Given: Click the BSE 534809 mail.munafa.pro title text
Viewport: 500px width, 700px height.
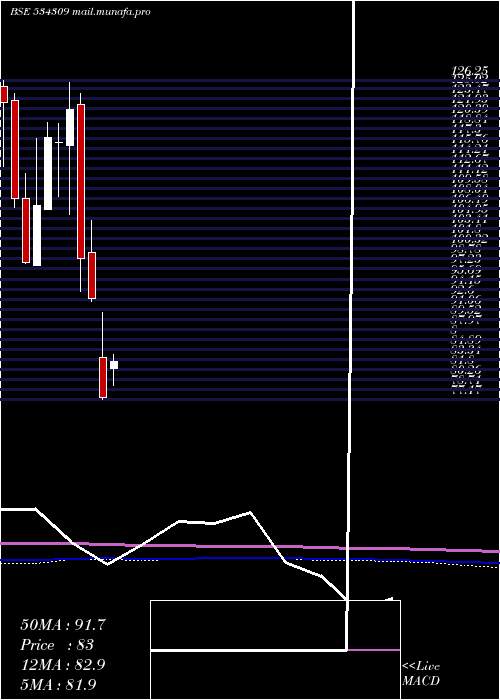Looking at the screenshot, I should (80, 12).
